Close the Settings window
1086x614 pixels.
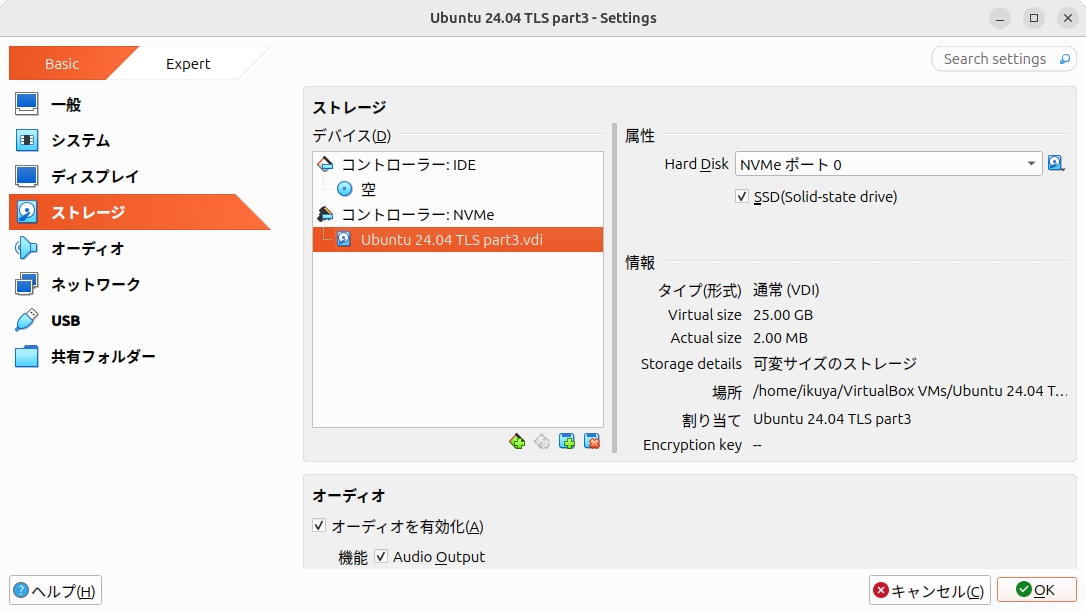click(x=1067, y=18)
